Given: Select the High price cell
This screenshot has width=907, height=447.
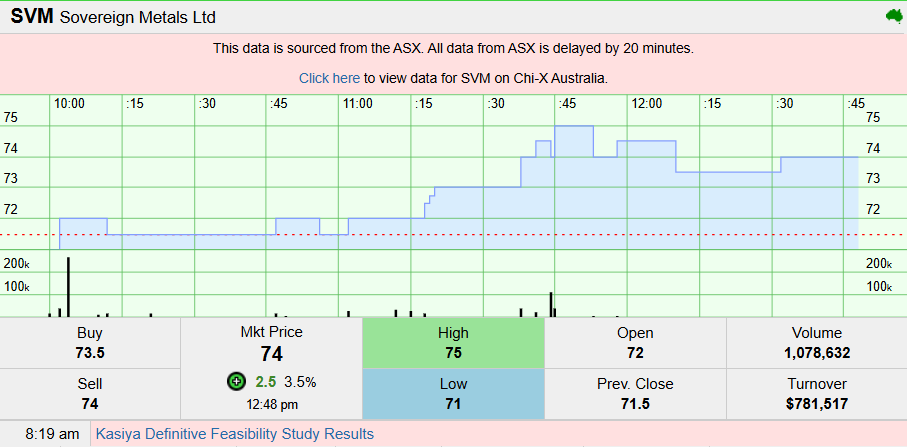Looking at the screenshot, I should click(x=453, y=343).
